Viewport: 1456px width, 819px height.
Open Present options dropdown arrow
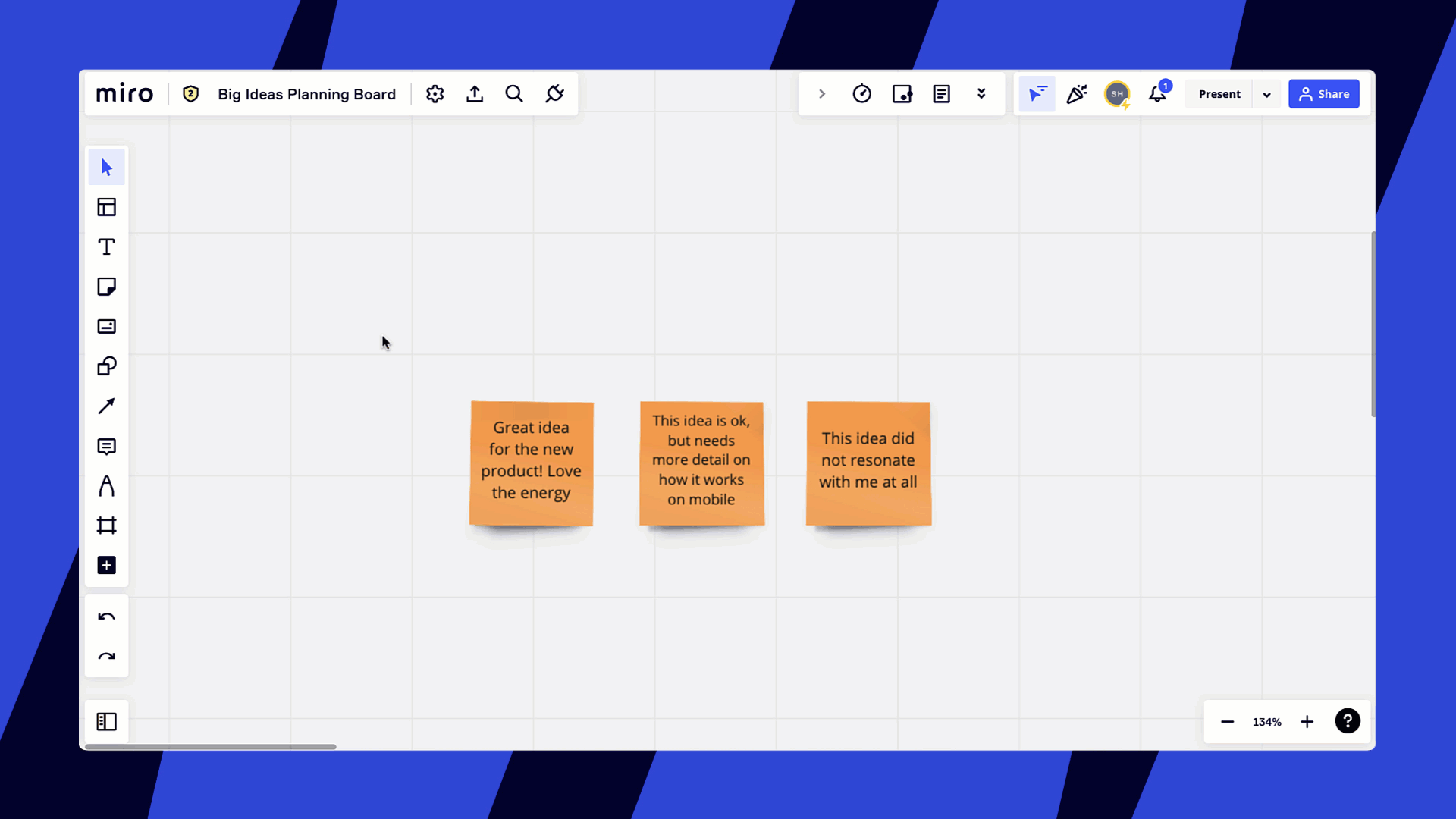pyautogui.click(x=1266, y=95)
